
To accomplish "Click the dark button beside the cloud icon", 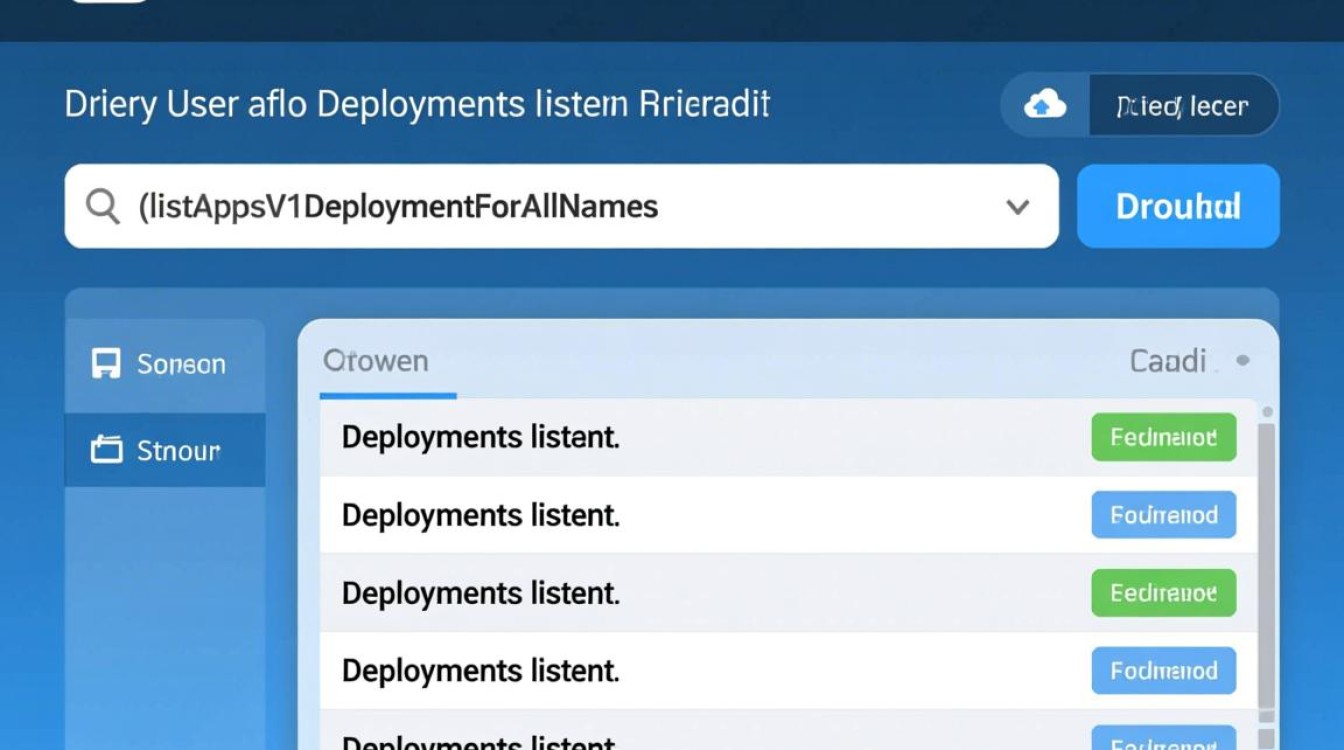I will coord(1182,105).
